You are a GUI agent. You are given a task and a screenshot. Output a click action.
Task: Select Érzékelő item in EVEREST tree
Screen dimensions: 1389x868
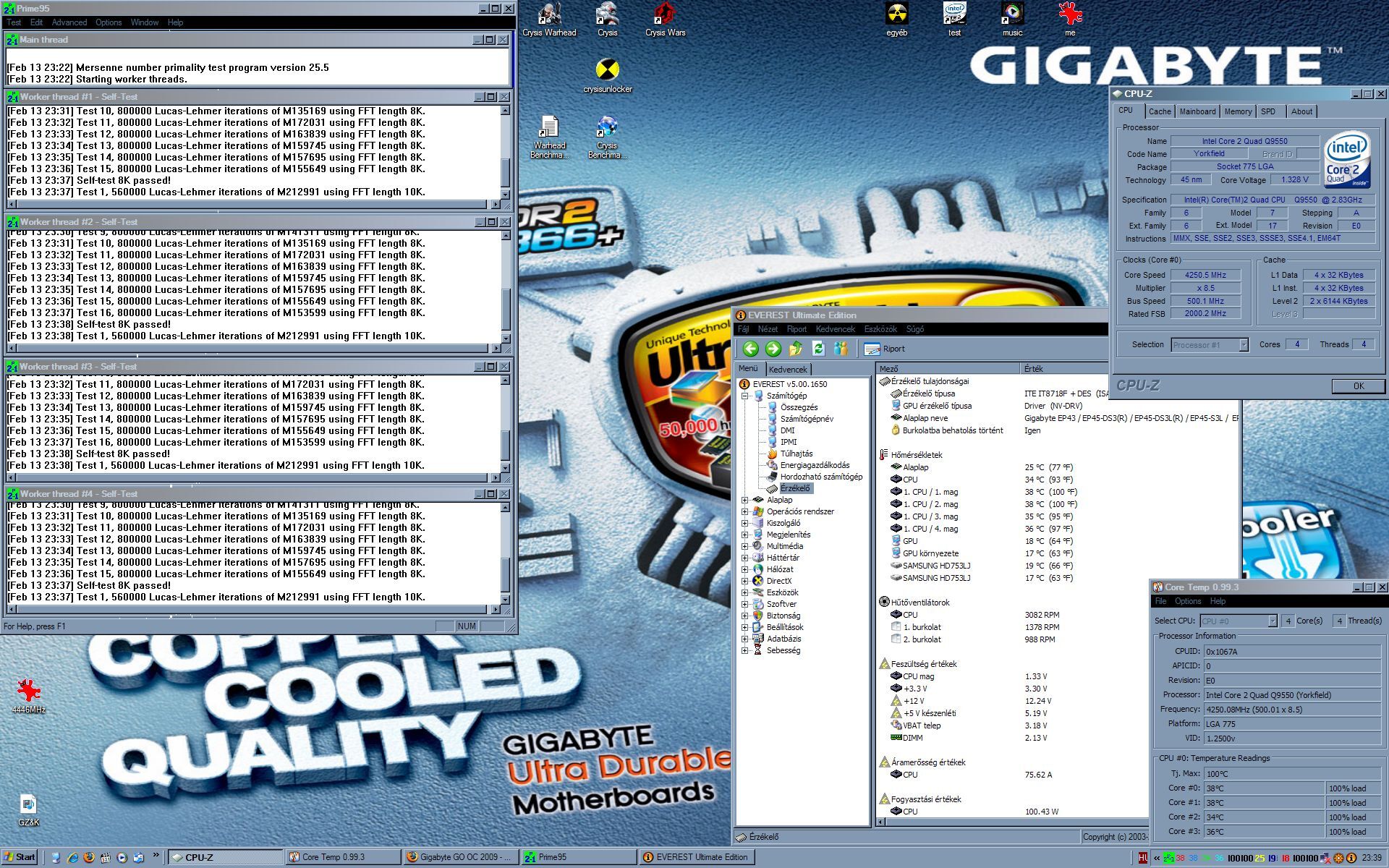click(795, 488)
